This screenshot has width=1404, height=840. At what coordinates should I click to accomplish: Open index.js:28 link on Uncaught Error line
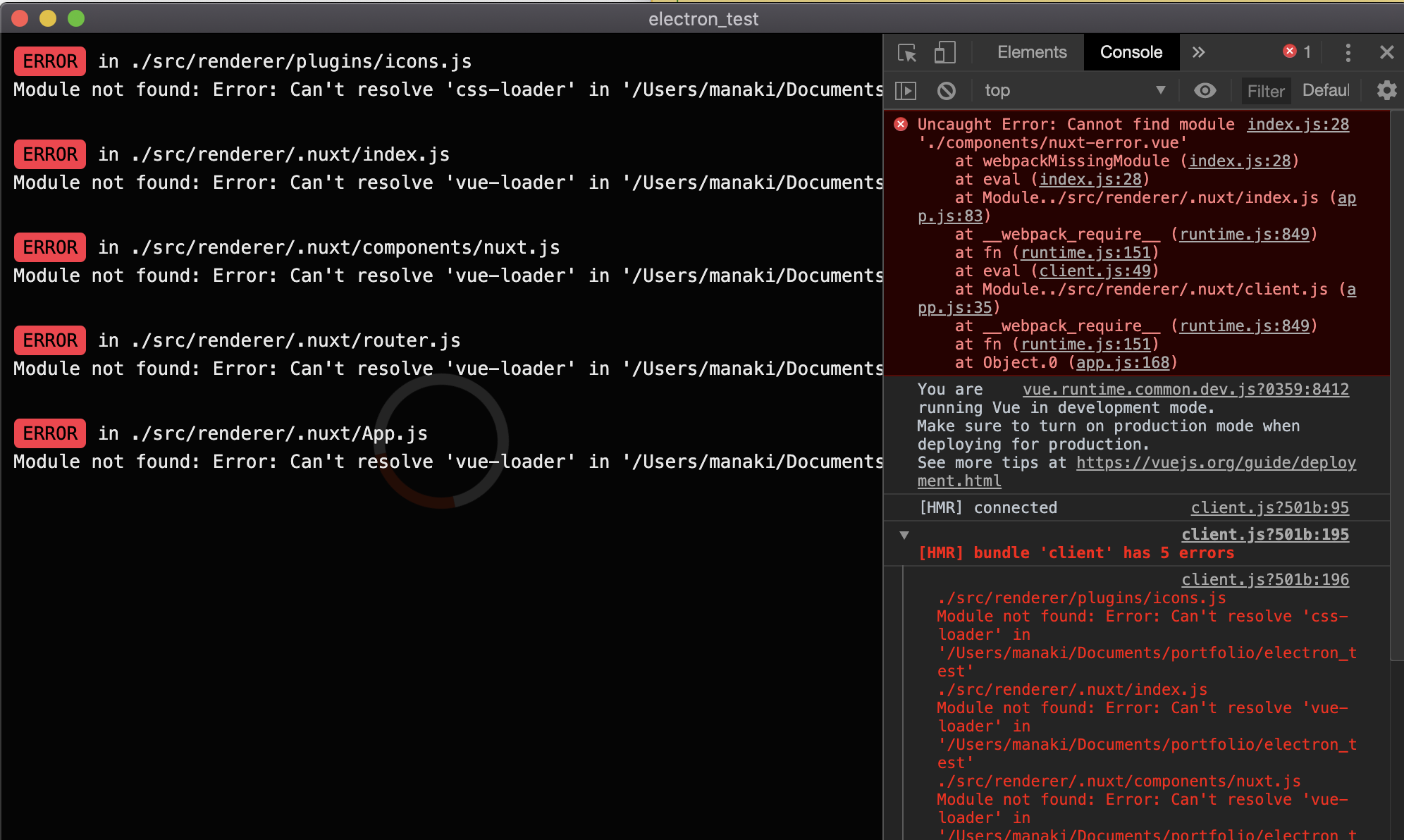coord(1298,125)
